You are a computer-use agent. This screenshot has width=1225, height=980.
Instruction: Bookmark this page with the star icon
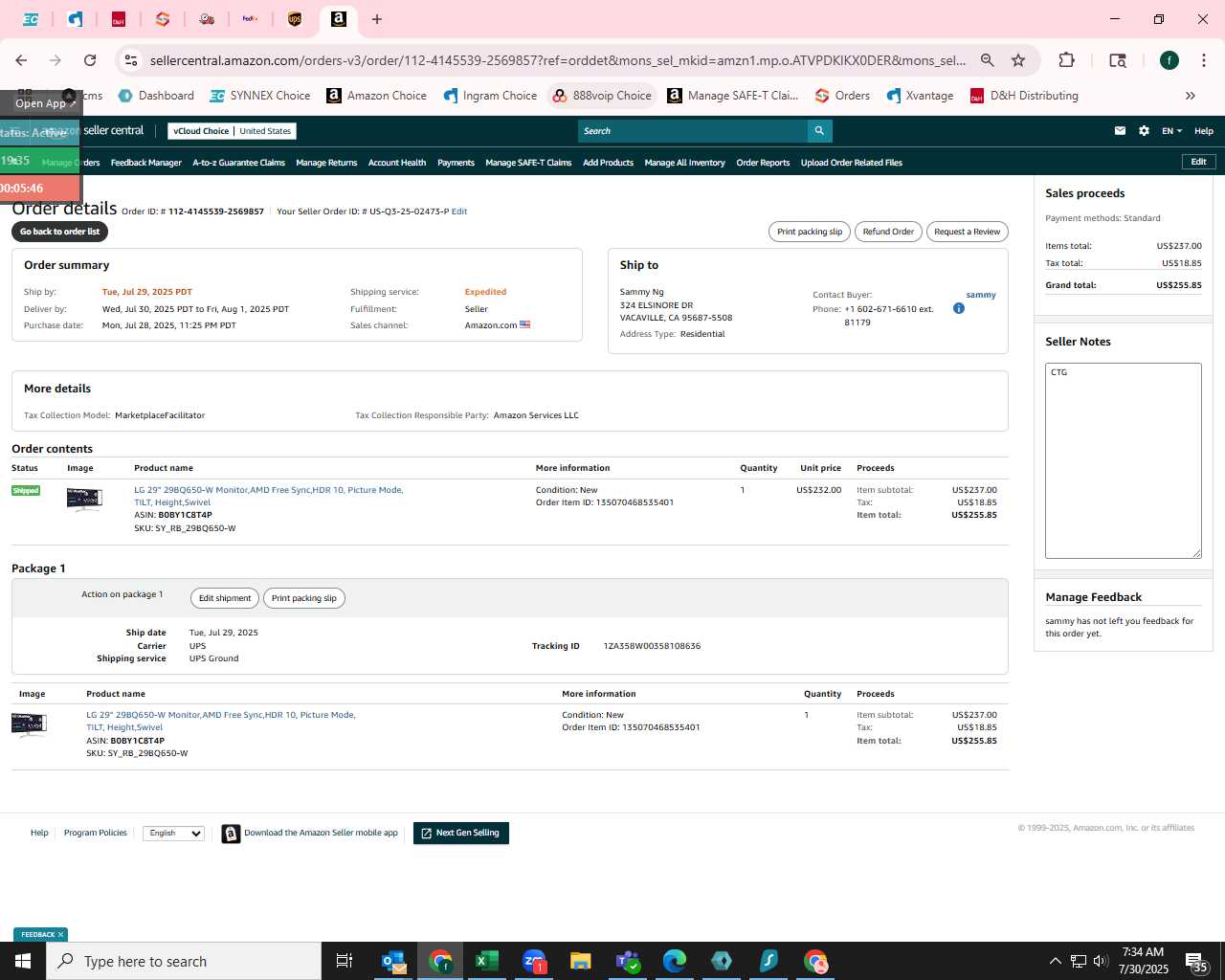click(x=1018, y=60)
